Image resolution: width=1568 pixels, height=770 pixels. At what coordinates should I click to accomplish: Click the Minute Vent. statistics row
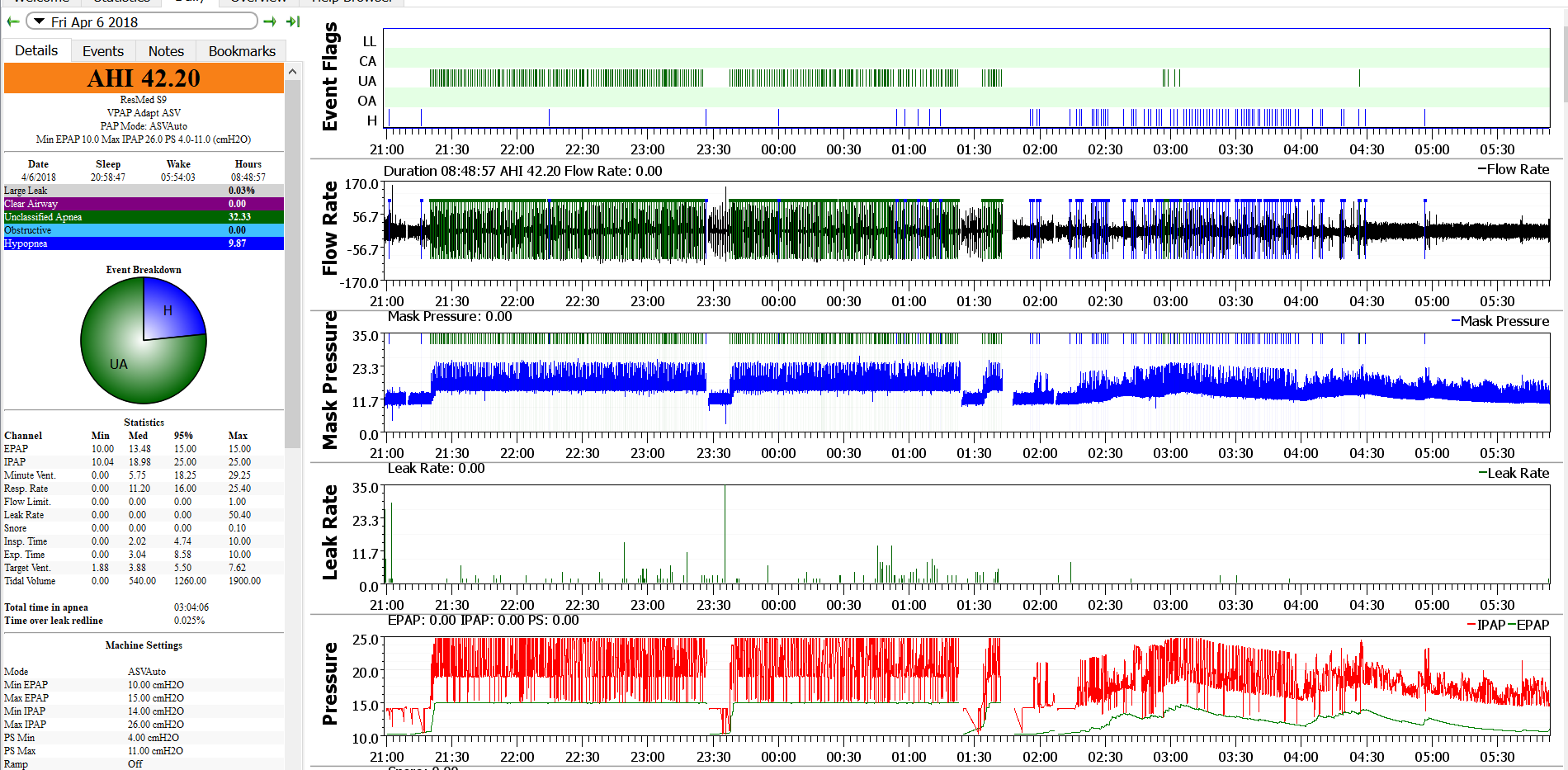pos(144,475)
